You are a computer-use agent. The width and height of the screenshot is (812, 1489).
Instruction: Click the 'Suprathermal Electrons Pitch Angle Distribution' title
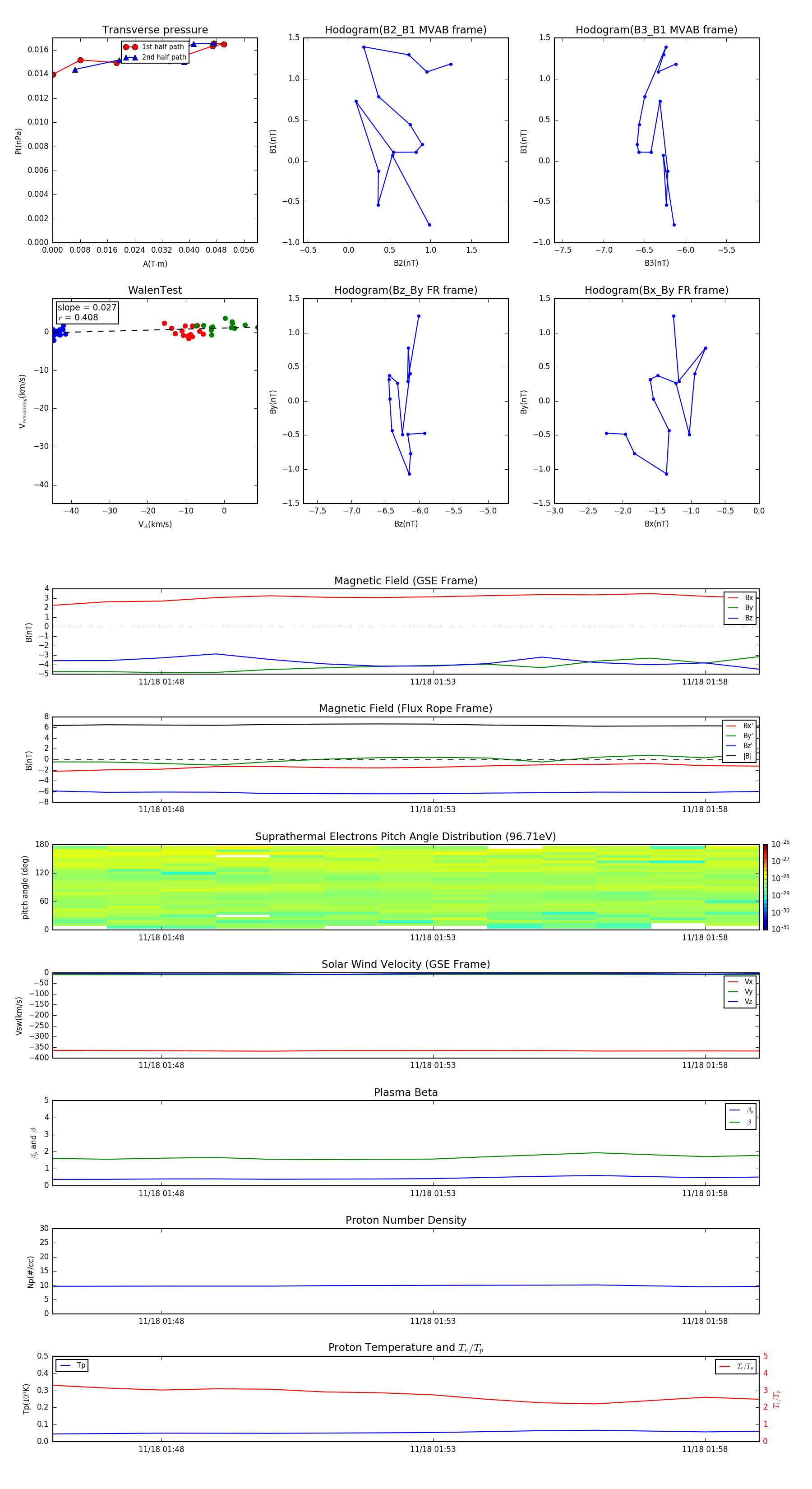click(406, 837)
